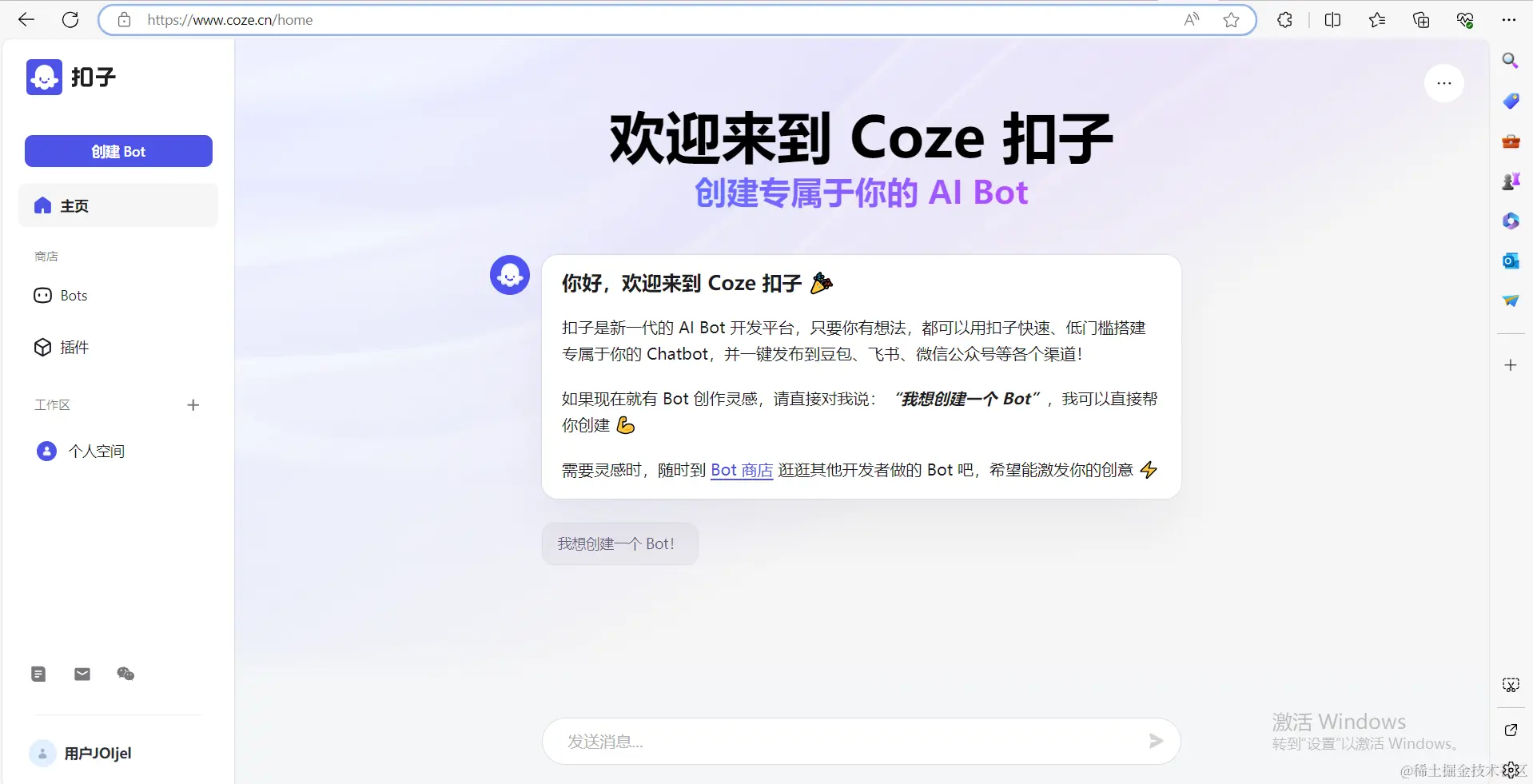Follow the Bot 商店 hyperlink
Viewport: 1533px width, 784px height.
coord(742,470)
